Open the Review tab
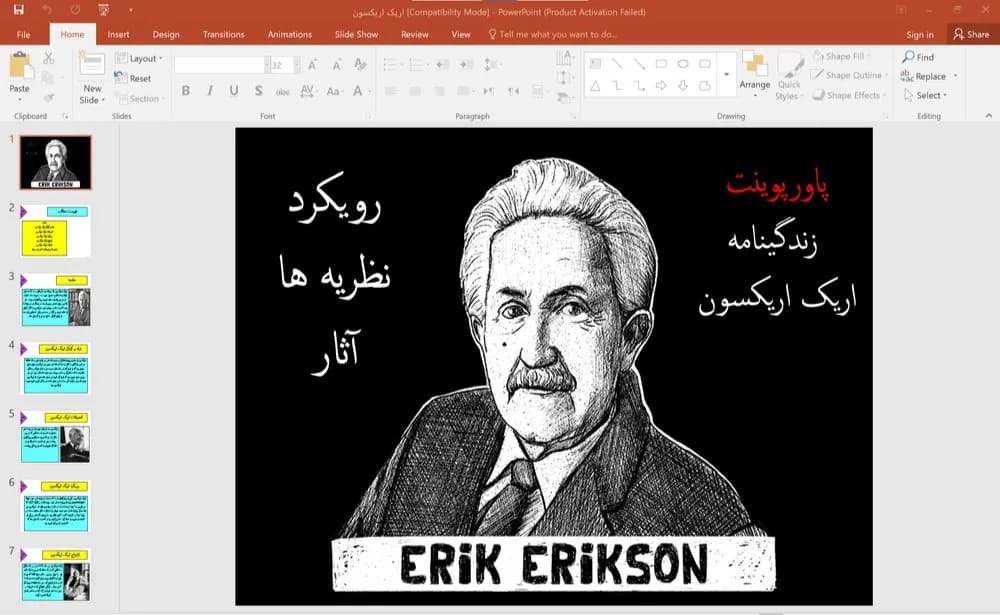 [x=415, y=34]
